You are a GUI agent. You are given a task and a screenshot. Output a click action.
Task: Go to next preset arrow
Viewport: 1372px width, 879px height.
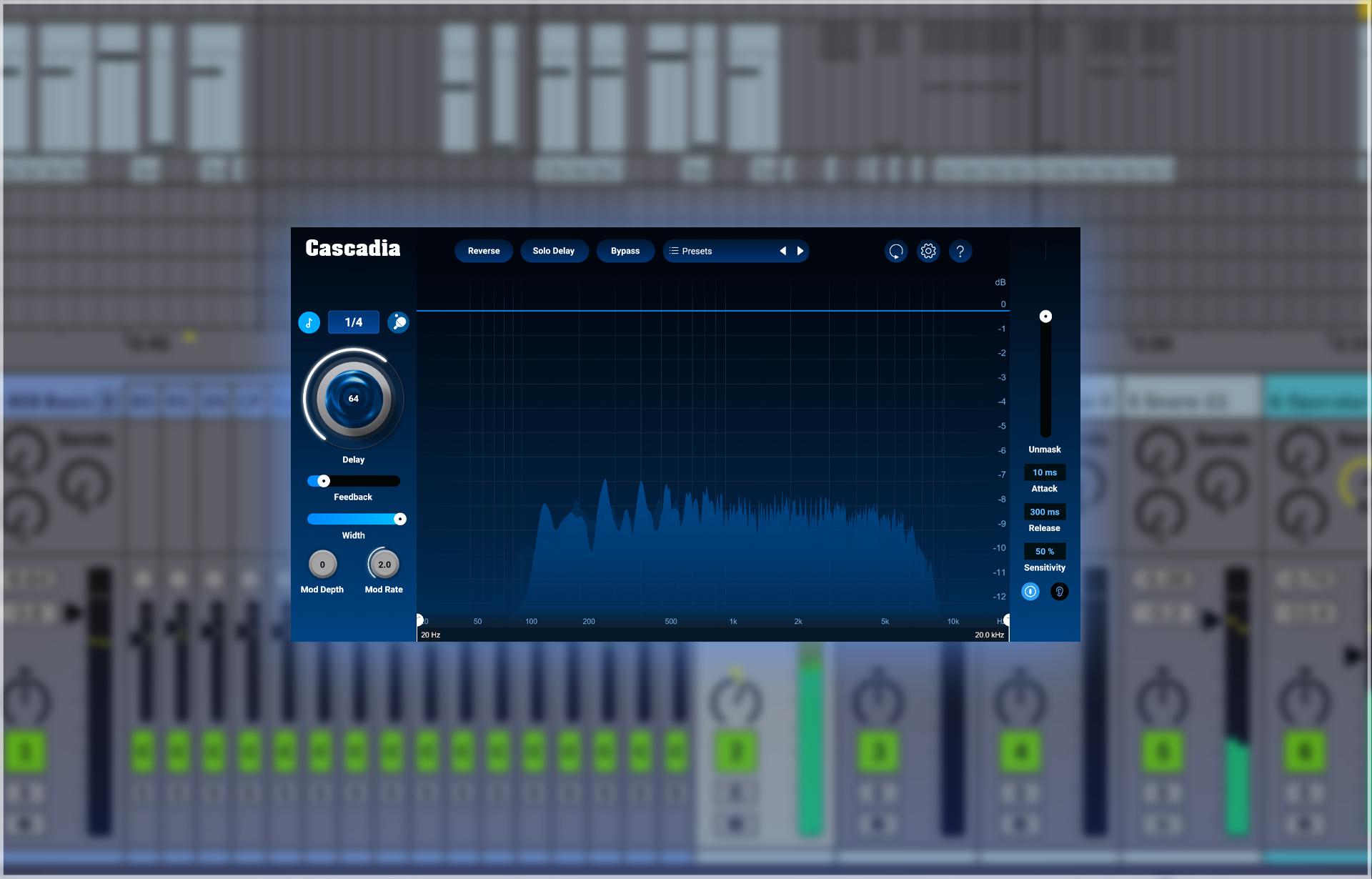tap(800, 251)
